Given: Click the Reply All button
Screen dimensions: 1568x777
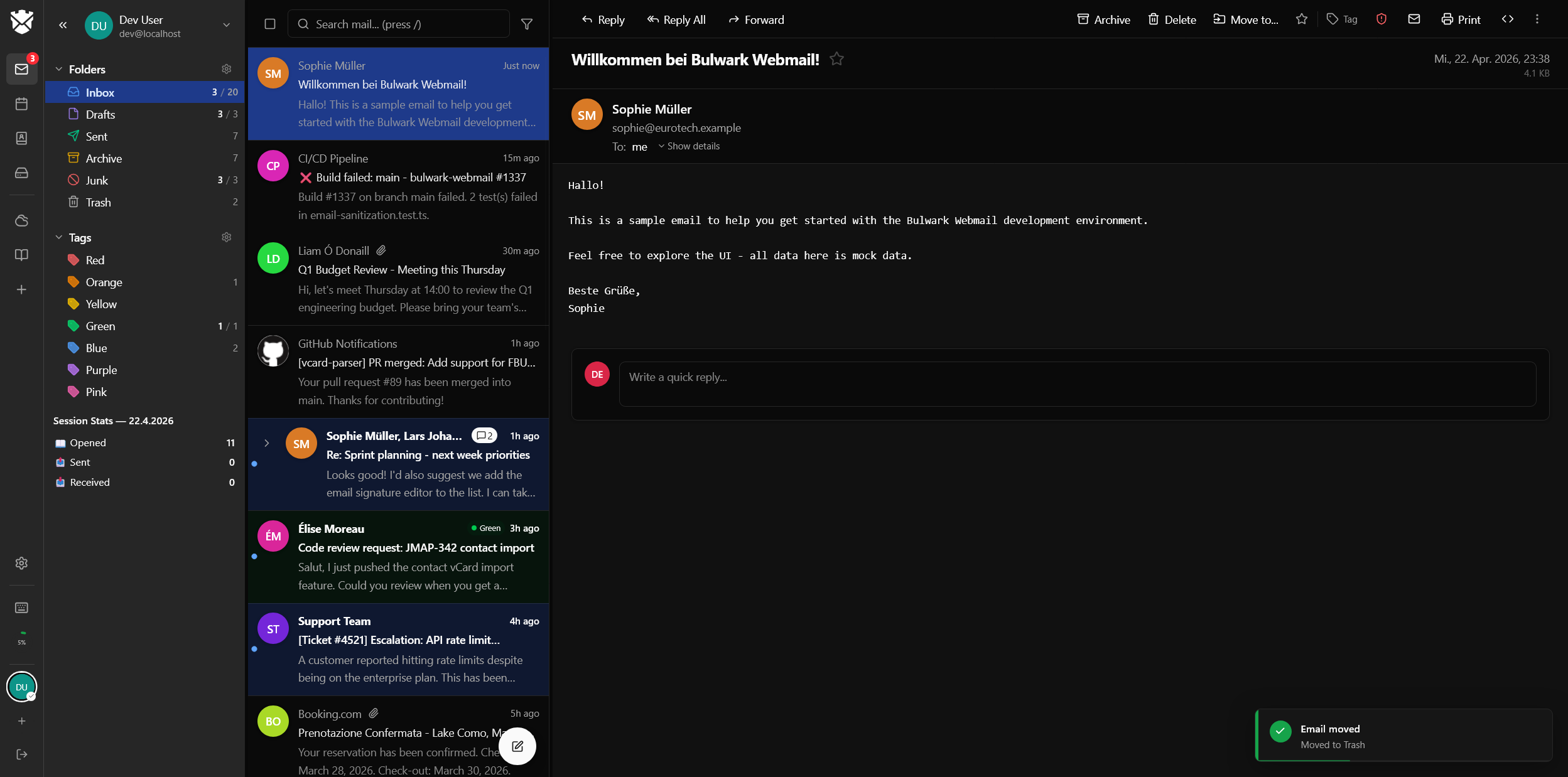Looking at the screenshot, I should 676,19.
